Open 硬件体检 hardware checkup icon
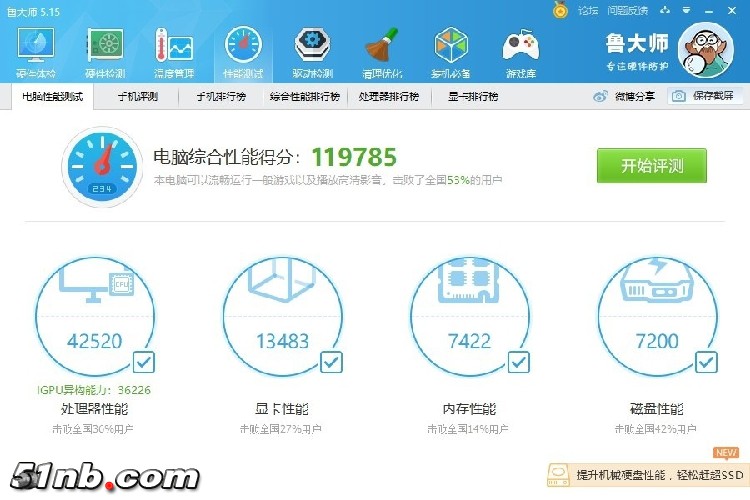The image size is (750, 500). (x=37, y=51)
